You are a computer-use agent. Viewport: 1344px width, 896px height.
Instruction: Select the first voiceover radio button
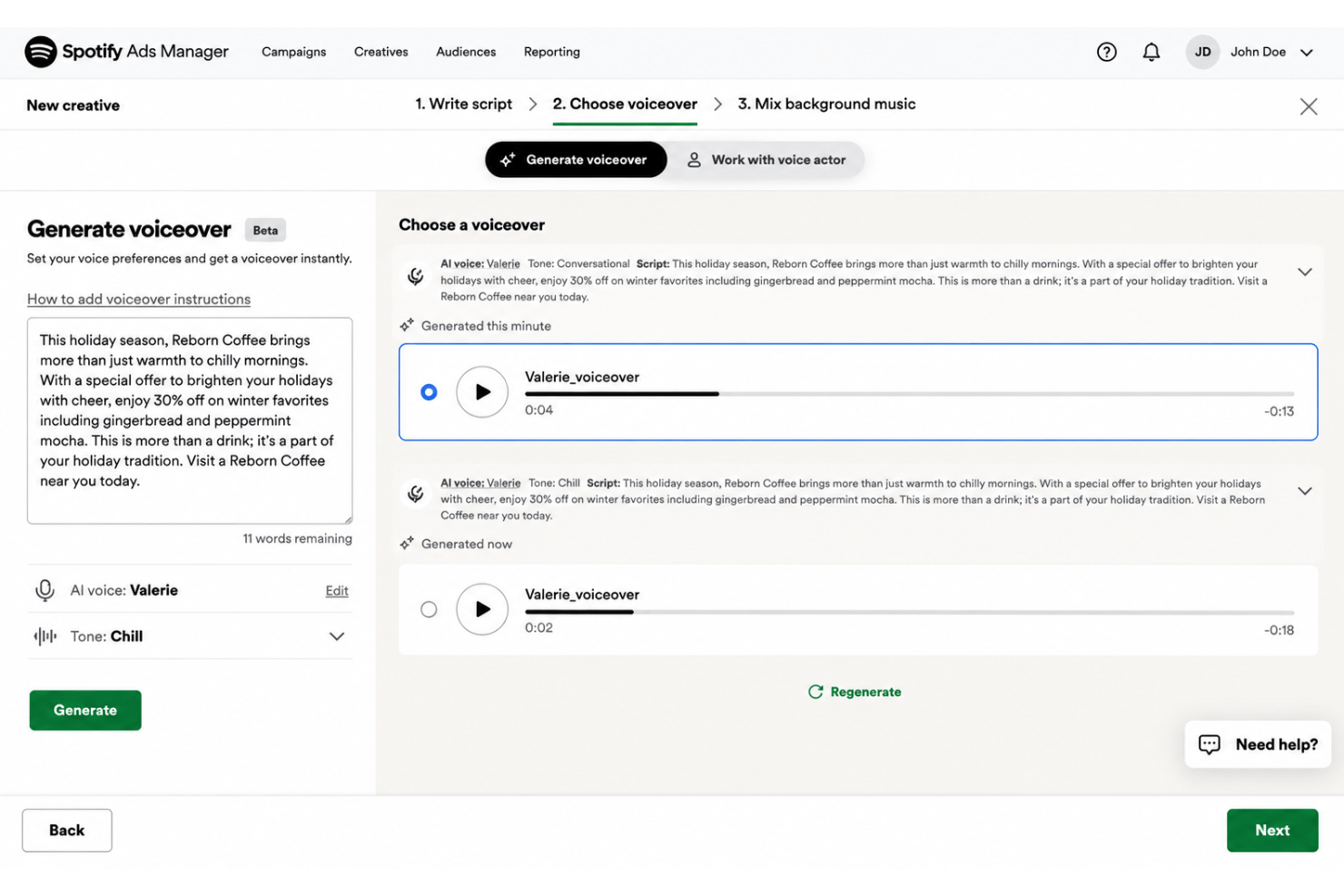tap(429, 392)
